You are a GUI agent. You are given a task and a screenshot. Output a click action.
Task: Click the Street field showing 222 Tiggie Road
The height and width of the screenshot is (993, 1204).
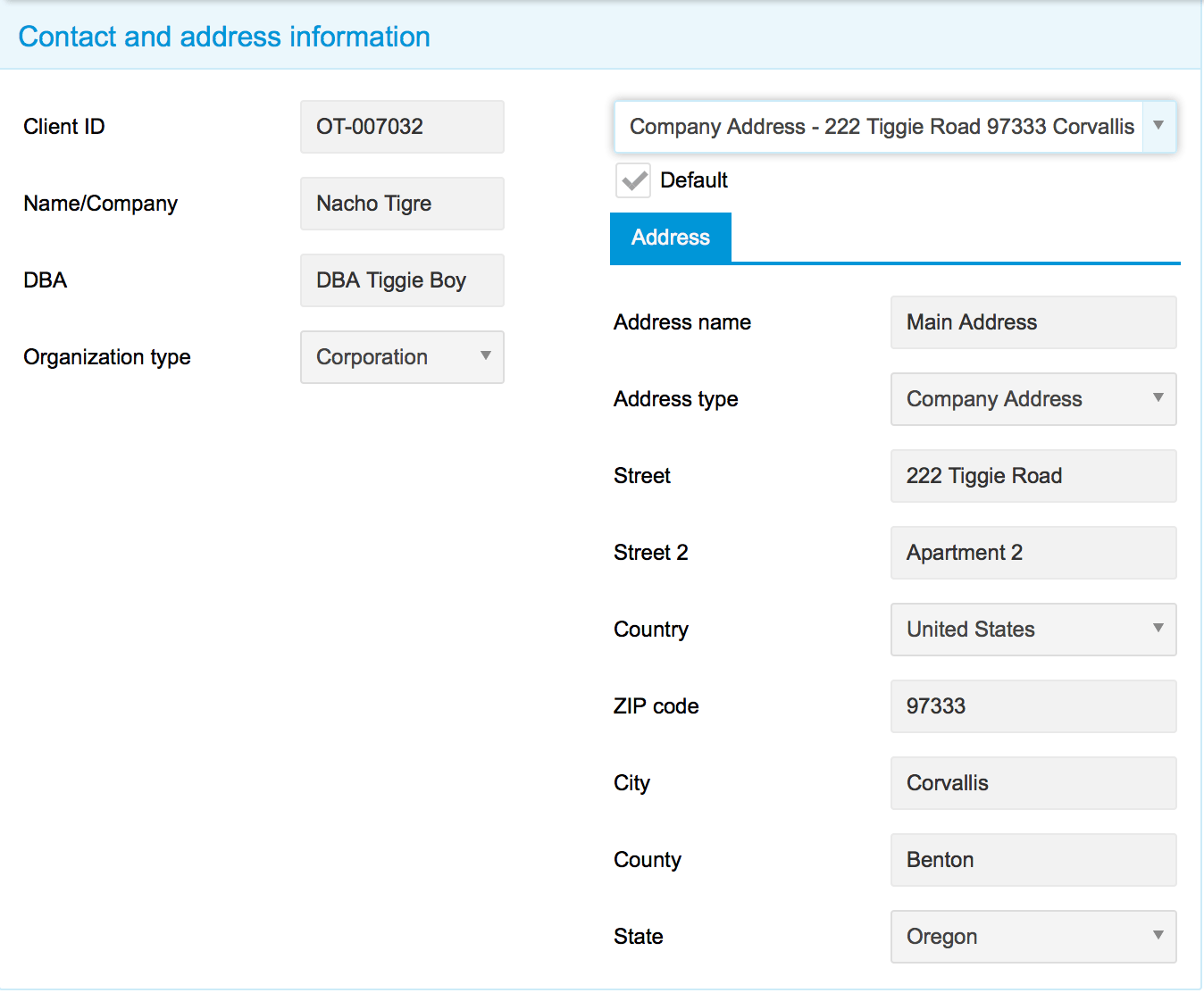point(1033,476)
